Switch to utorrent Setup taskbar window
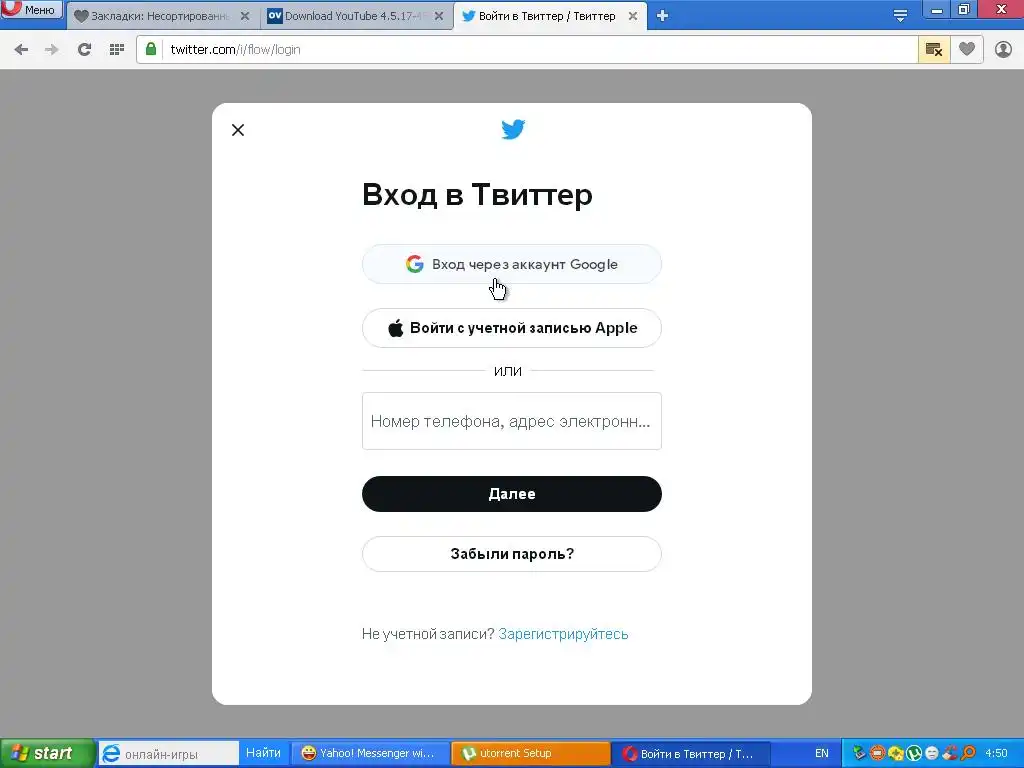 (x=530, y=754)
